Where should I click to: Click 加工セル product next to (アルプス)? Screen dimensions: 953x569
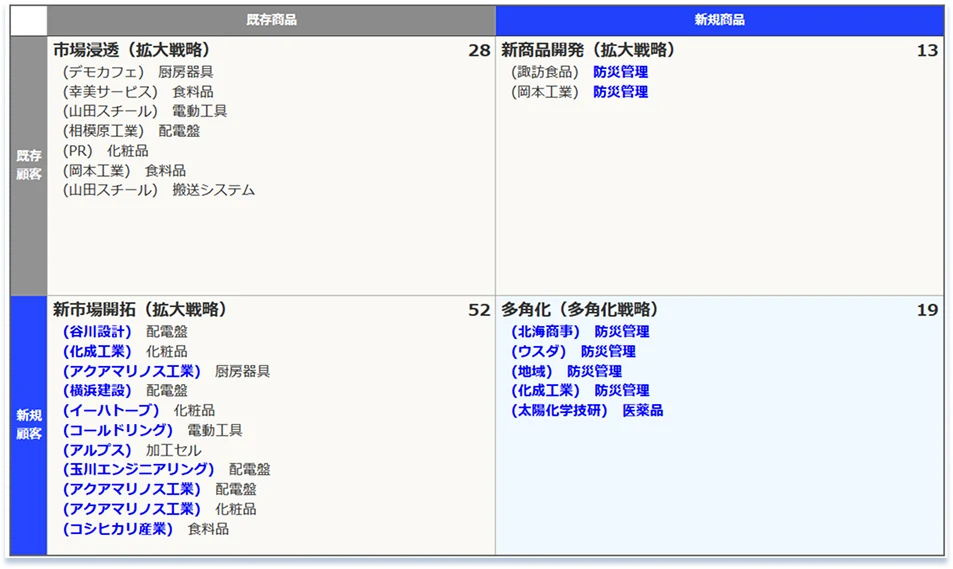173,450
